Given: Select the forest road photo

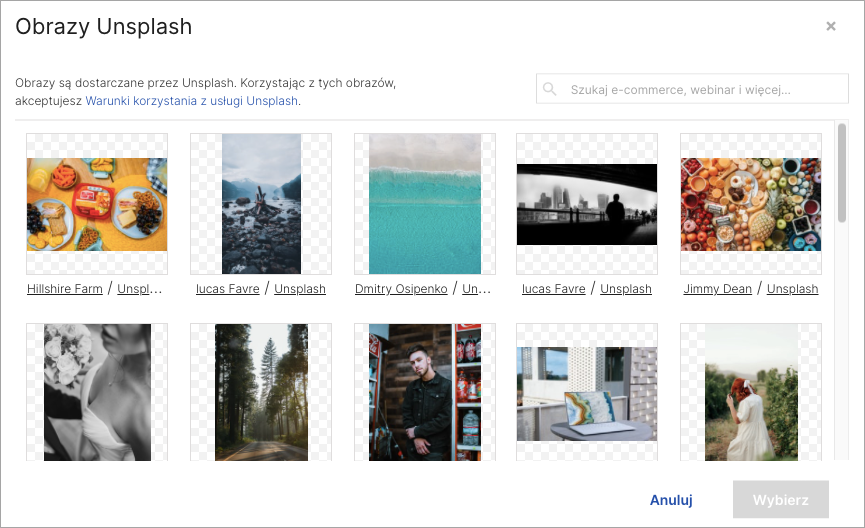Looking at the screenshot, I should point(260,392).
